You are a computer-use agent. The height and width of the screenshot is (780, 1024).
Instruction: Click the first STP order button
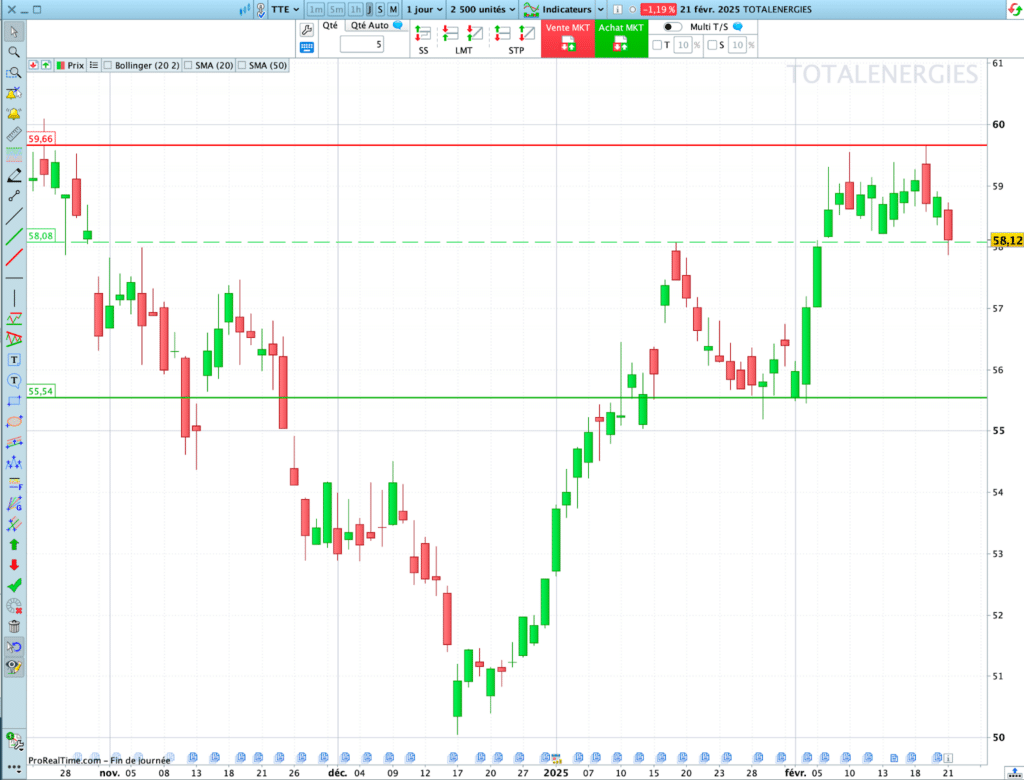(503, 33)
